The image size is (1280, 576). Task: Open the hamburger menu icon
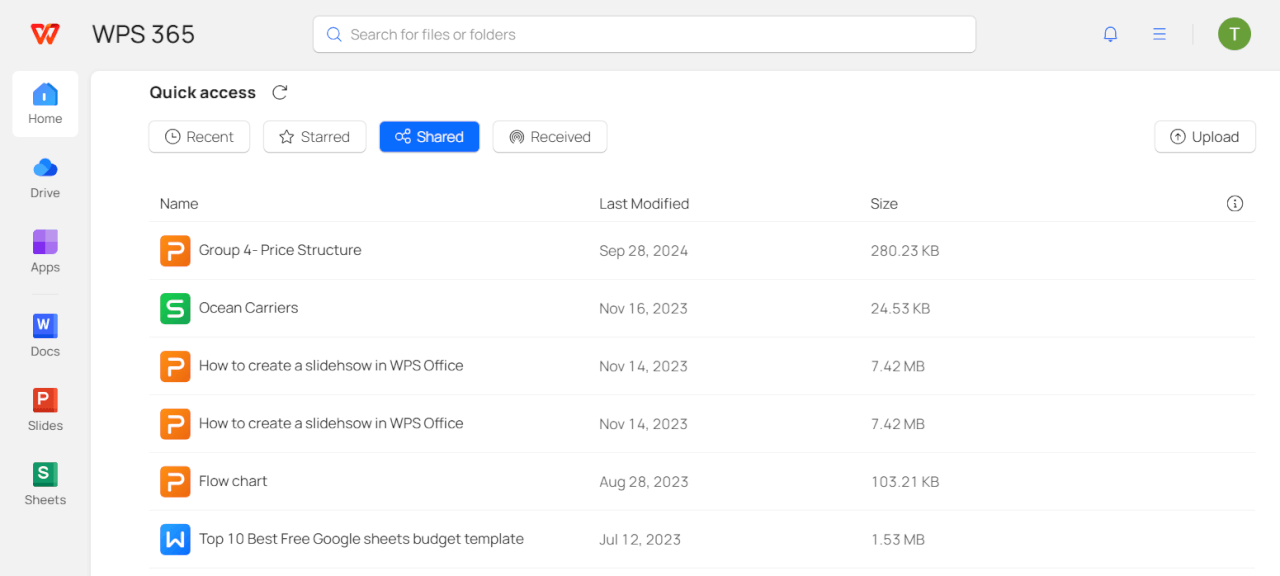click(1159, 34)
